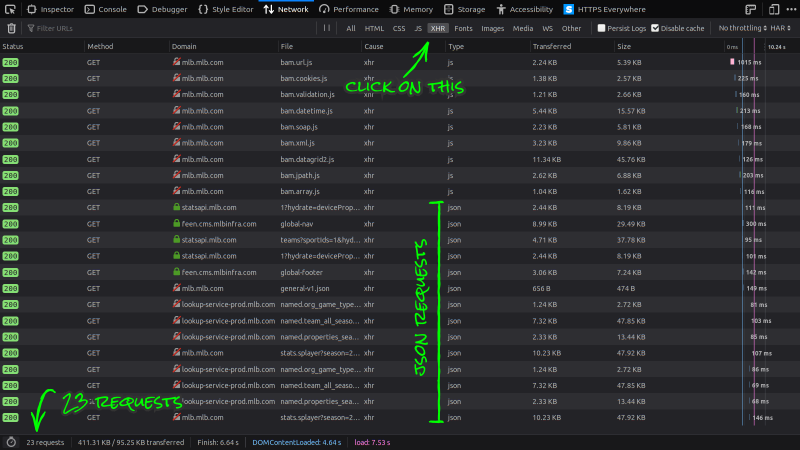Select the Network tab
Screen dimensions: 800x450
click(286, 9)
